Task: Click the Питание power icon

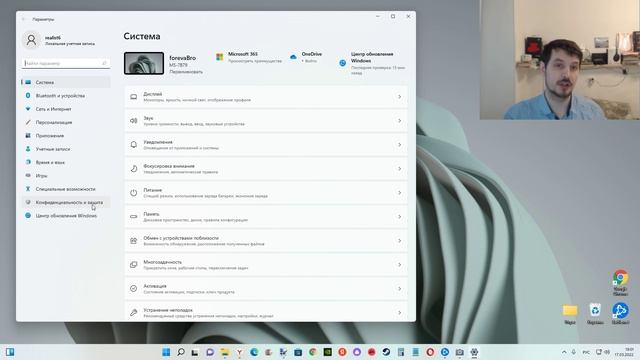Action: pos(133,193)
